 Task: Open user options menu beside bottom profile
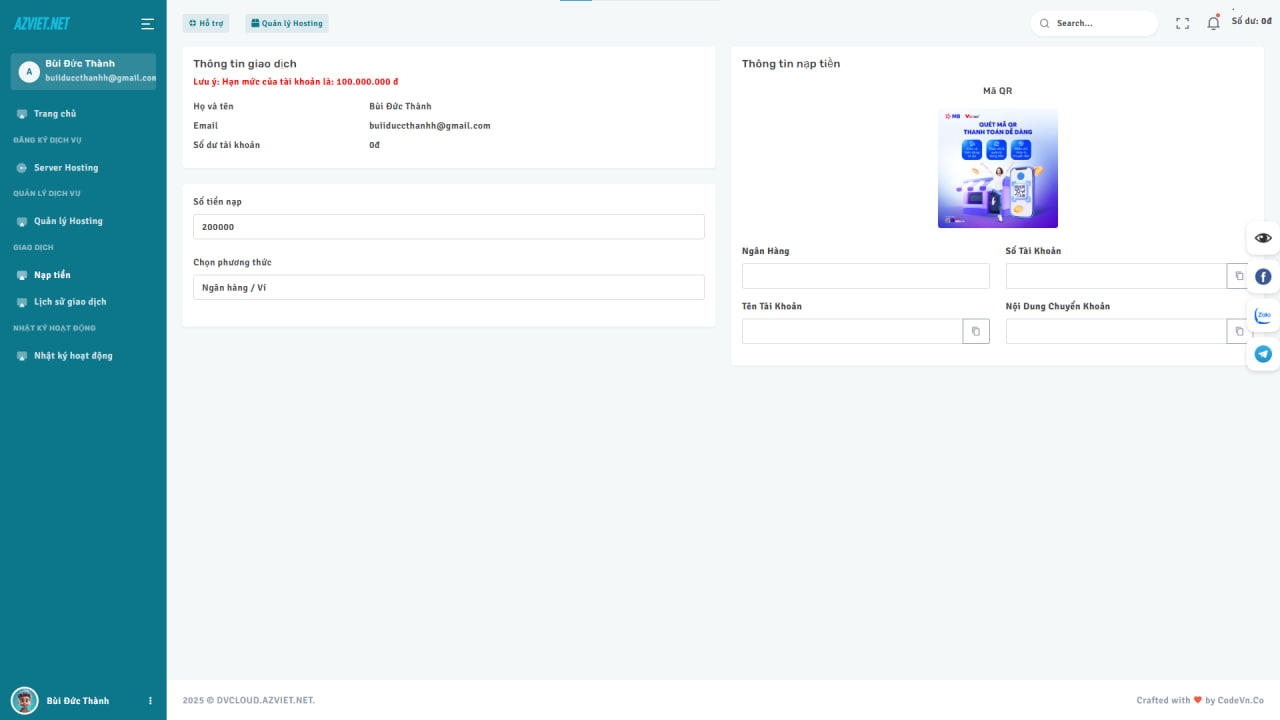coord(151,701)
